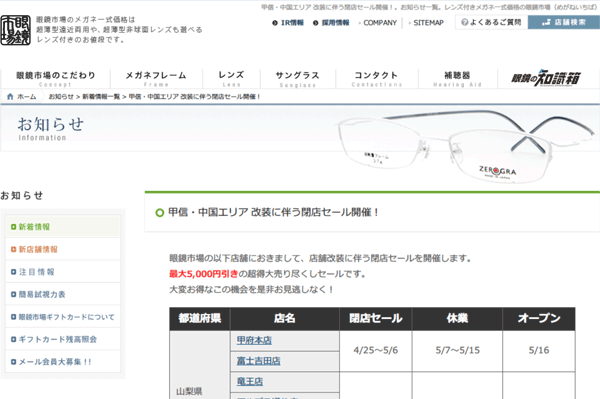The width and height of the screenshot is (600, 399).
Task: Open レンズ Lens menu
Action: pos(231,79)
